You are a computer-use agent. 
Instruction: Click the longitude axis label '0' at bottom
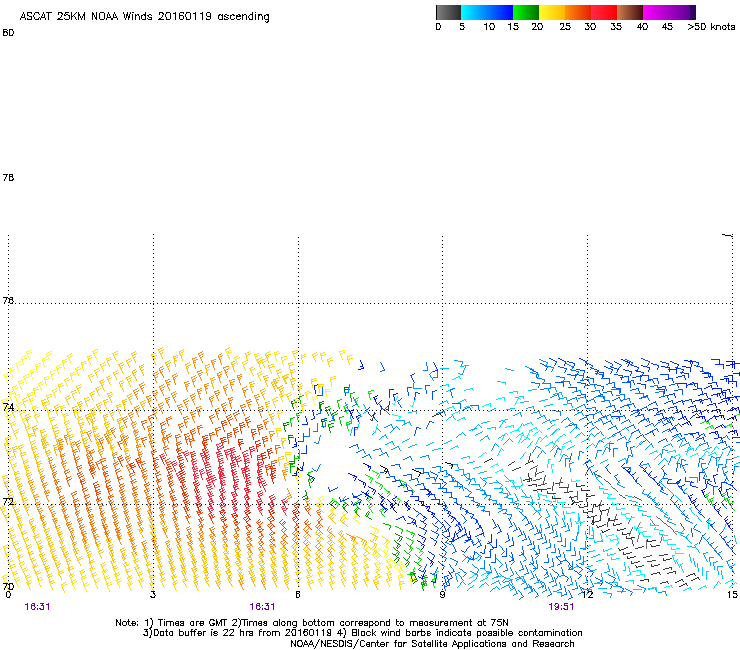coord(8,594)
